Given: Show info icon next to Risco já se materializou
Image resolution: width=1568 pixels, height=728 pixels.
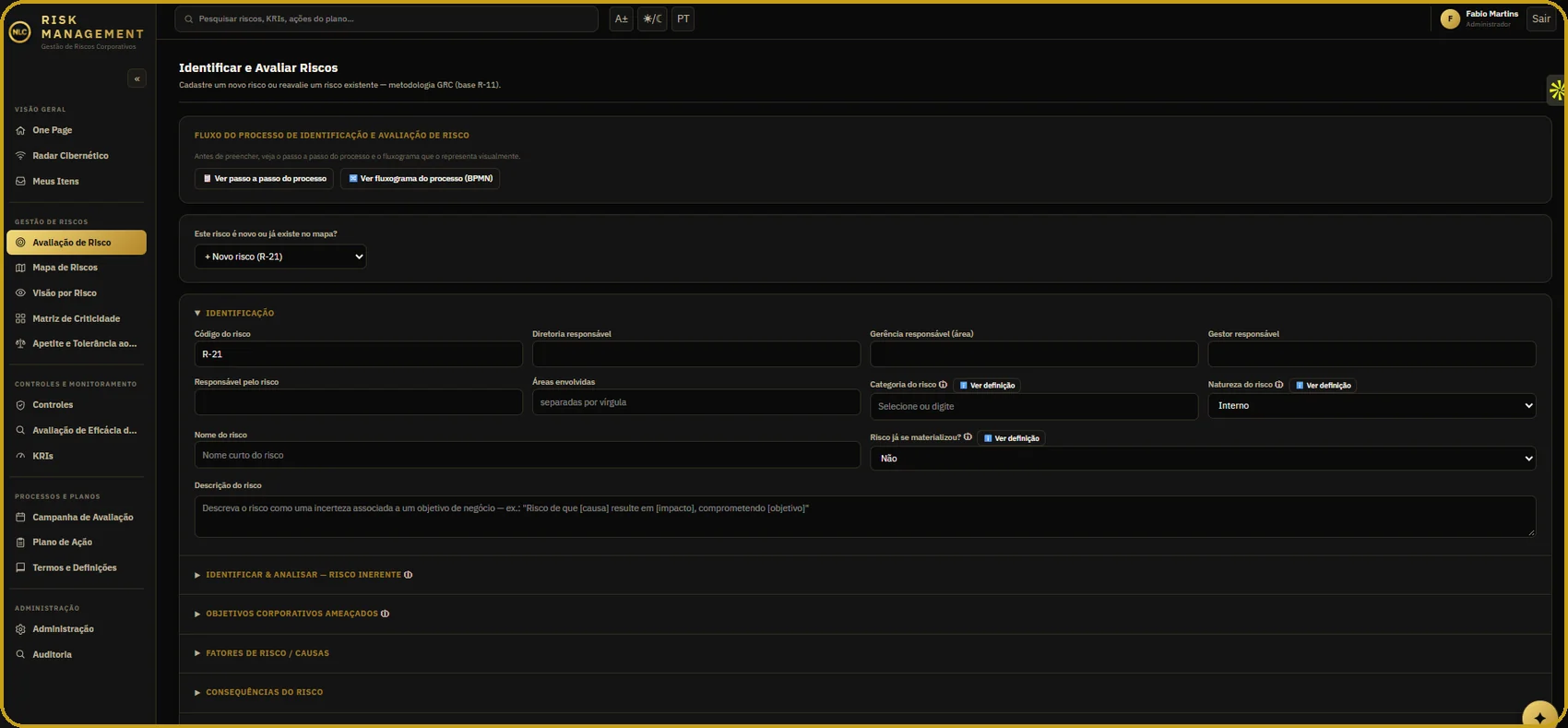Looking at the screenshot, I should tap(968, 437).
